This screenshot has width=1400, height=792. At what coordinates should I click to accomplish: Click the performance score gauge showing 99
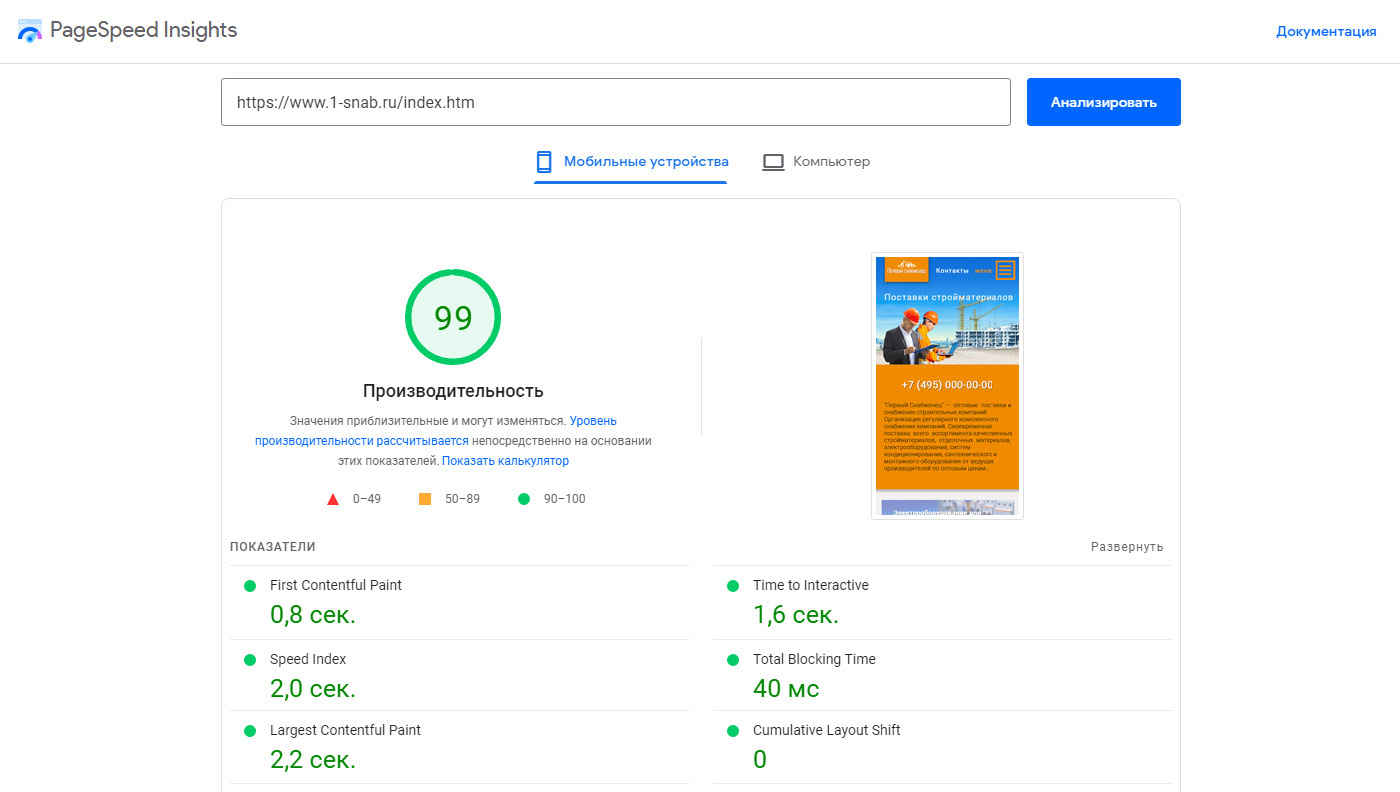pyautogui.click(x=453, y=318)
